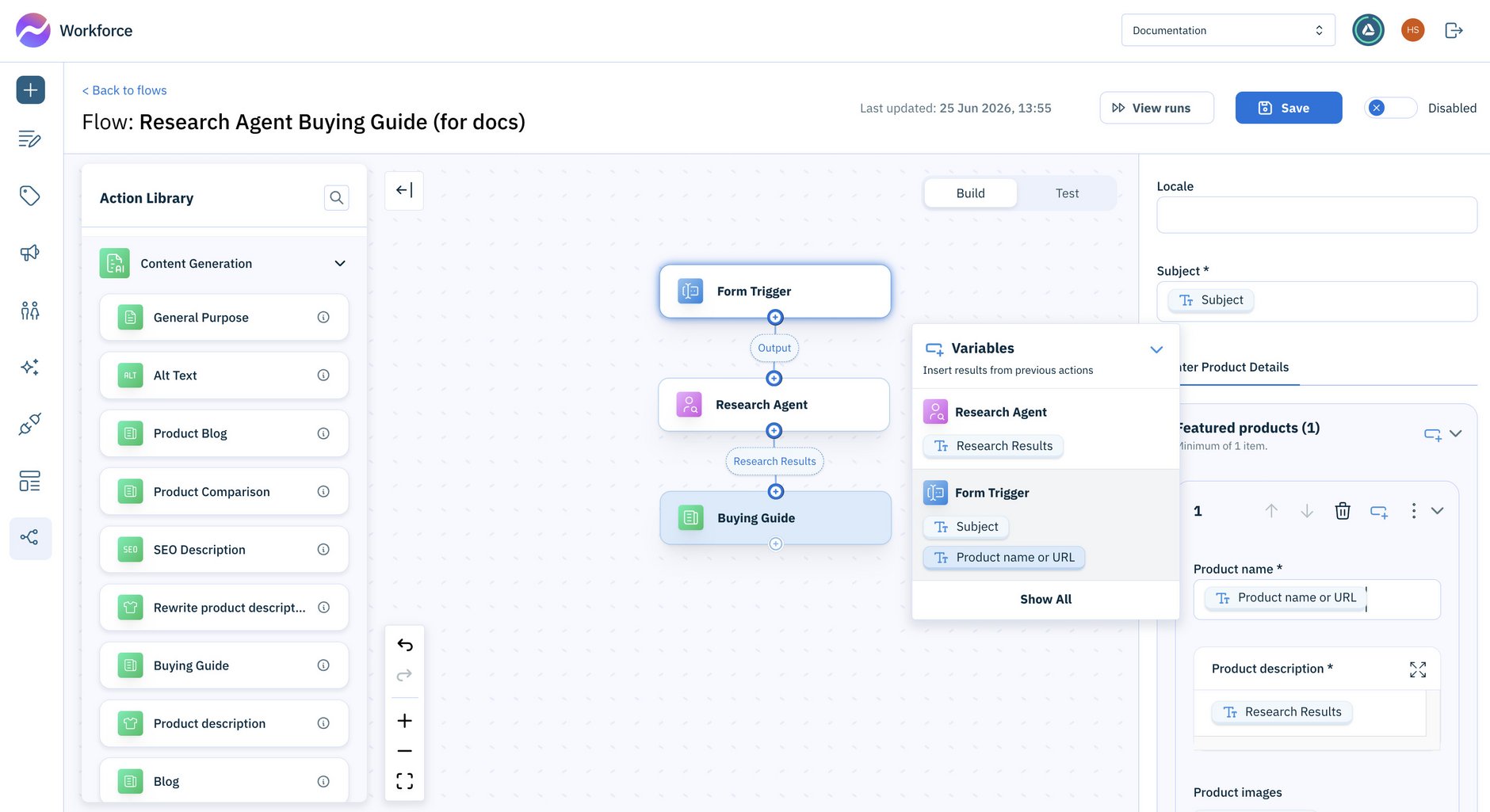Open the people audience icon in sidebar
This screenshot has height=812, width=1490.
(x=30, y=310)
